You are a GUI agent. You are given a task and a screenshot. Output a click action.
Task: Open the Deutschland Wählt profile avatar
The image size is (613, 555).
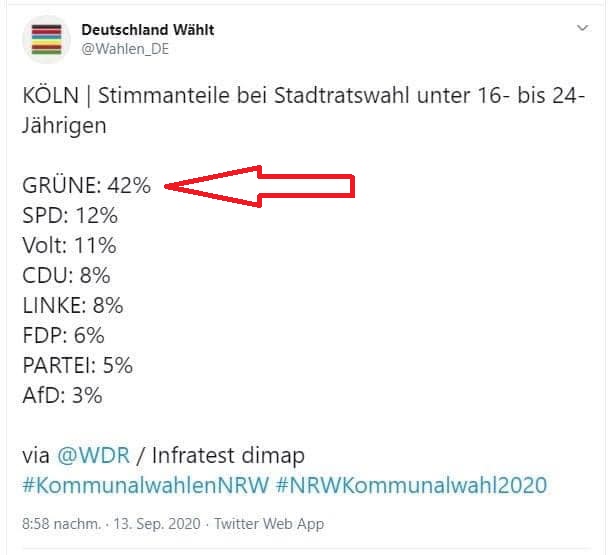[x=47, y=39]
